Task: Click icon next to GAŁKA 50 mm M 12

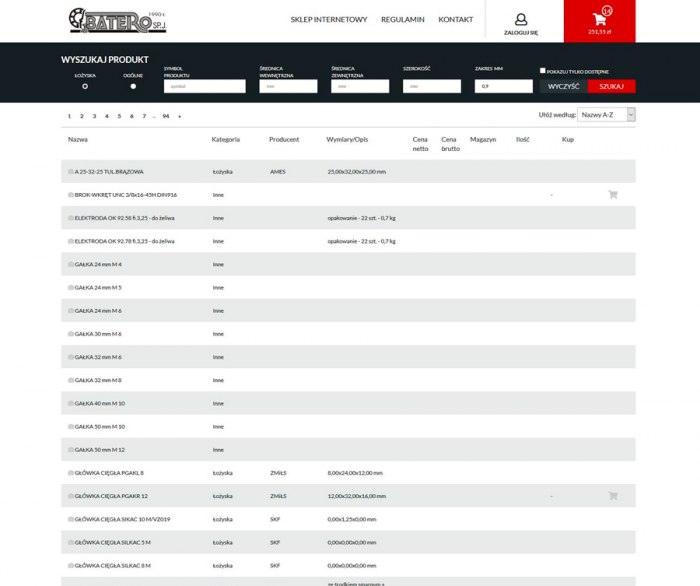Action: point(71,450)
